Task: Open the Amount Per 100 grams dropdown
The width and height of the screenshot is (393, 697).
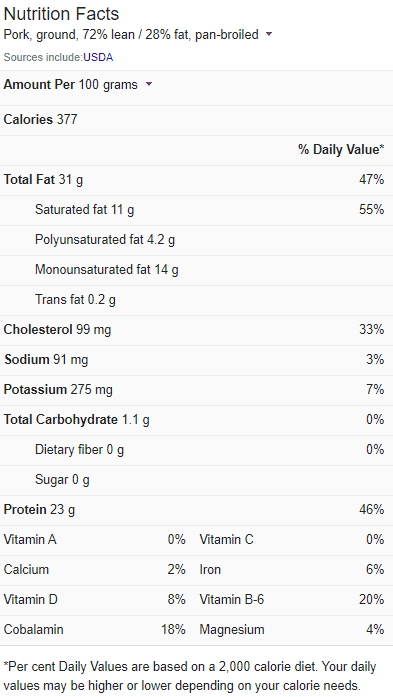Action: click(x=149, y=84)
